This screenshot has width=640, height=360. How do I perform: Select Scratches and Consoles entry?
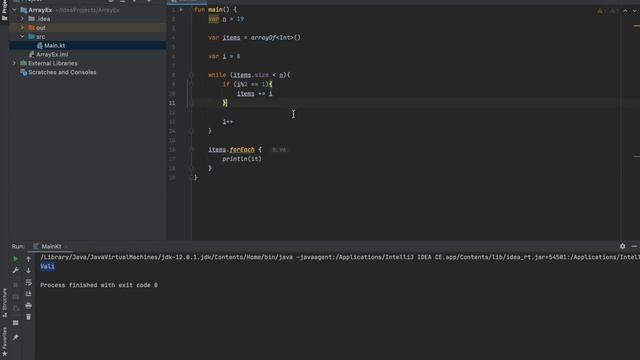[62, 72]
